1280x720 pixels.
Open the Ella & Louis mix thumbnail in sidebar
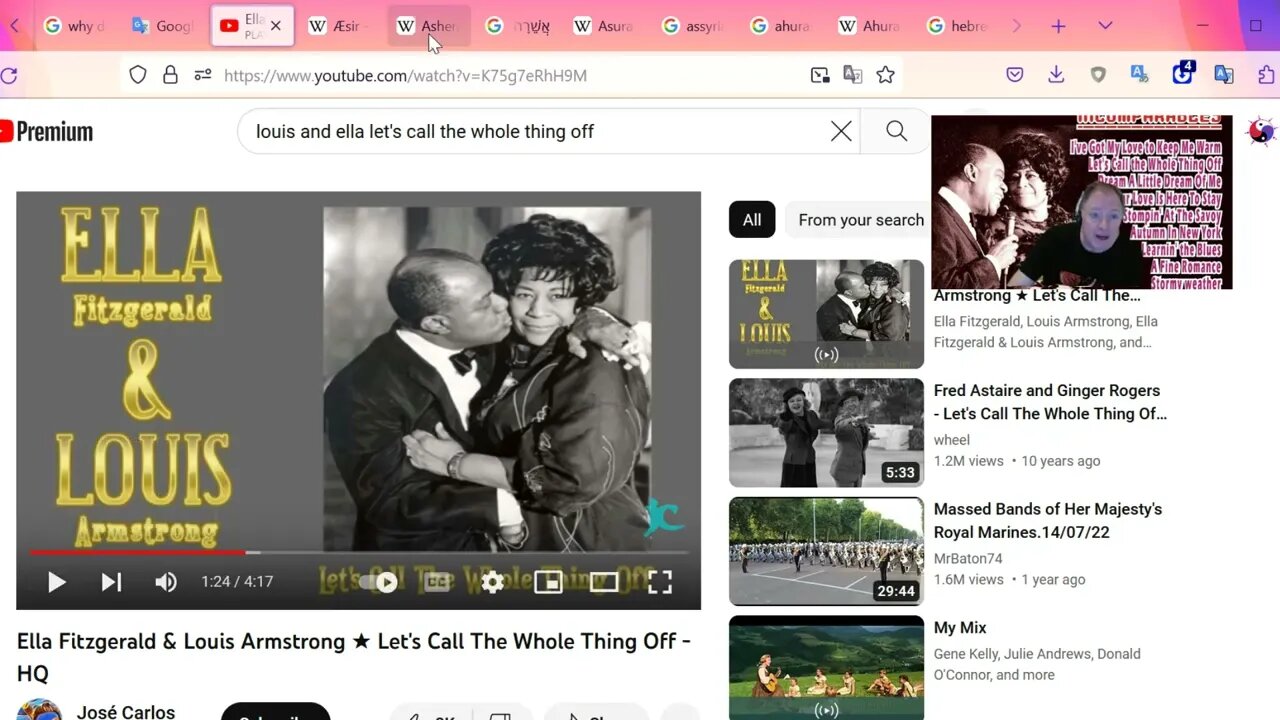pos(826,314)
